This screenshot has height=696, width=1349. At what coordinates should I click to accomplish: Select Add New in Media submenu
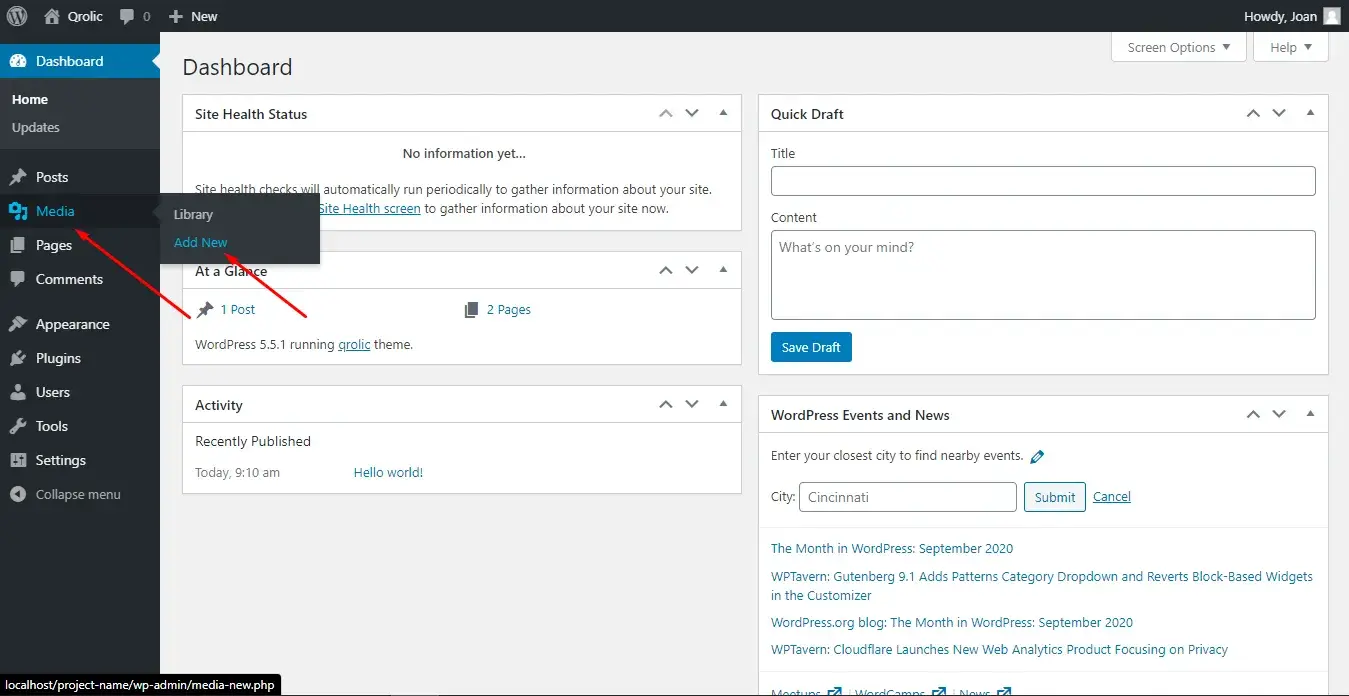(x=201, y=242)
